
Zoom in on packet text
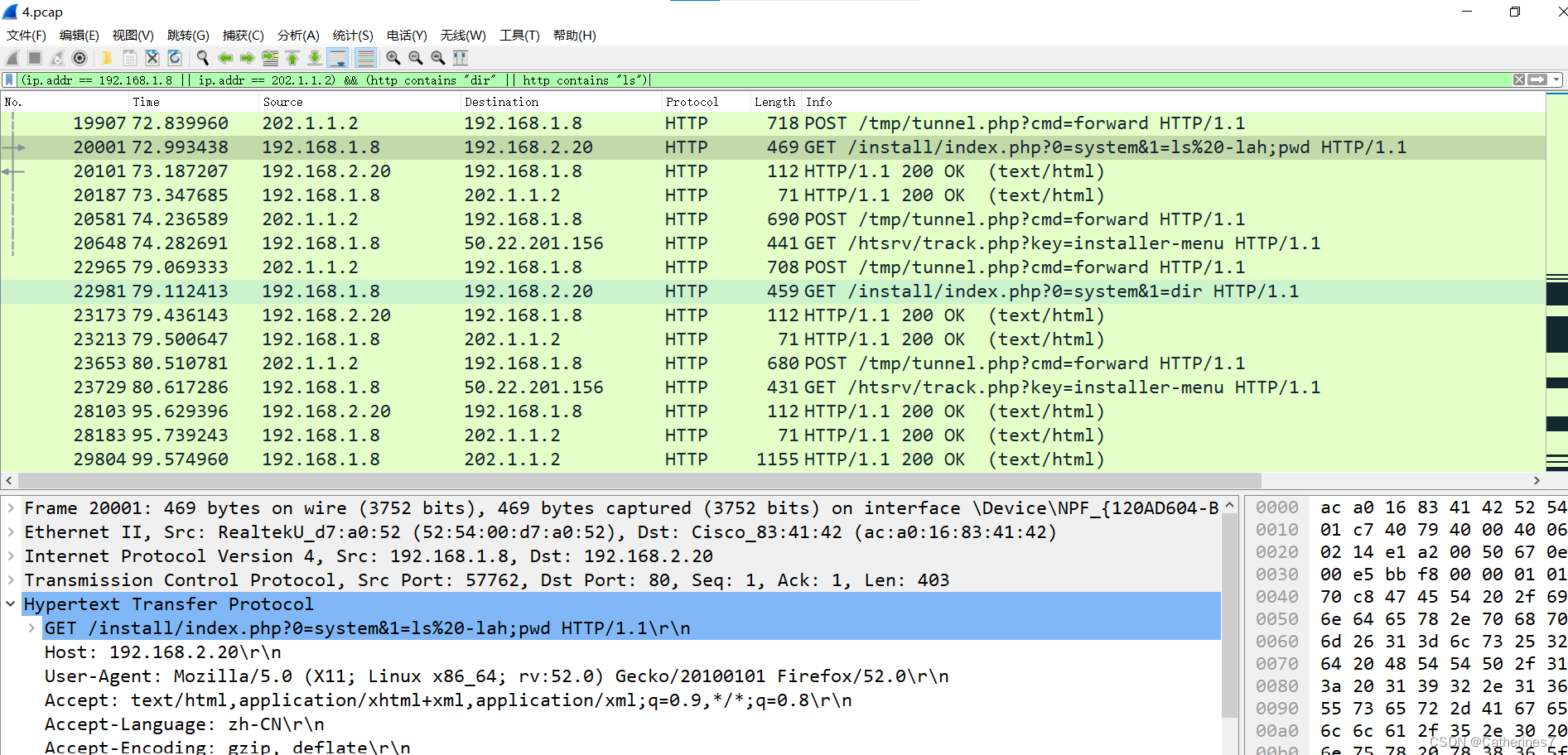coord(393,58)
